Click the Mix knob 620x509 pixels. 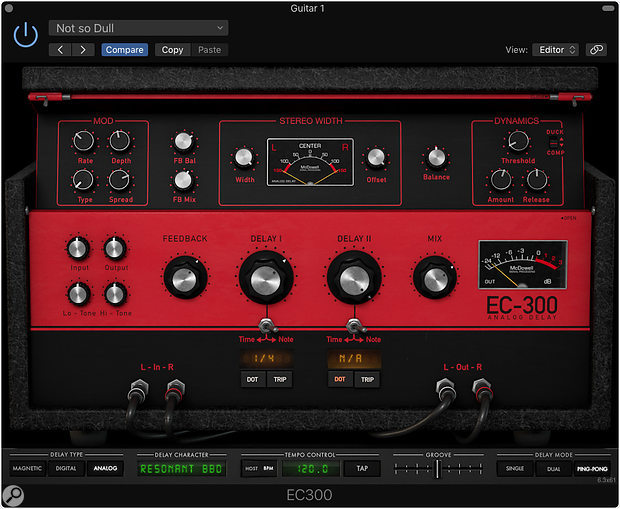[x=435, y=277]
